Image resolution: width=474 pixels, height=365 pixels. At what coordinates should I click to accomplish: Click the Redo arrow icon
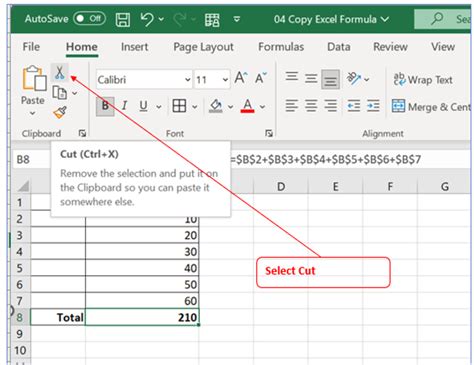(179, 19)
